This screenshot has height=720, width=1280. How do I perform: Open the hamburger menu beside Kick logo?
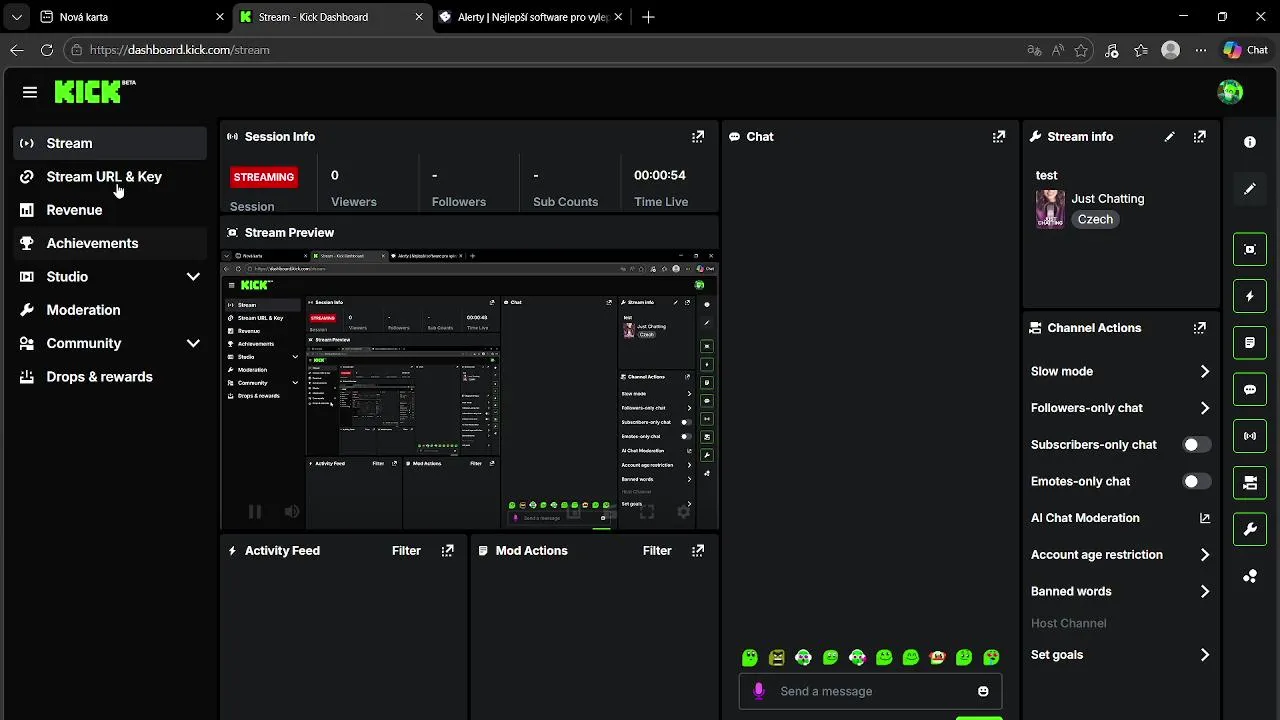point(30,92)
